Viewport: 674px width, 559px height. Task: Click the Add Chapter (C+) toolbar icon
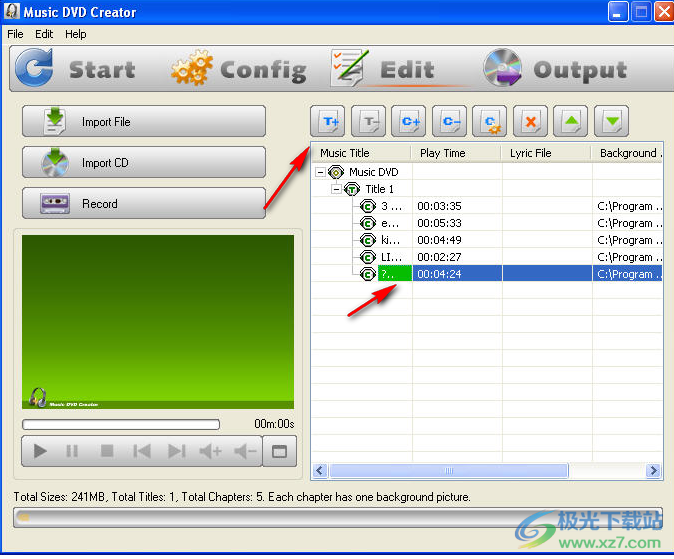coord(409,121)
